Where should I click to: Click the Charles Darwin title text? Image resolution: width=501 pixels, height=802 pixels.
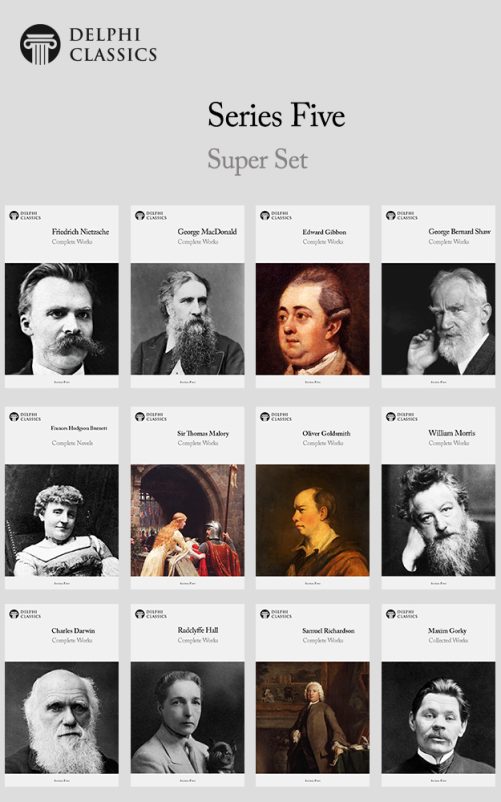pyautogui.click(x=73, y=631)
